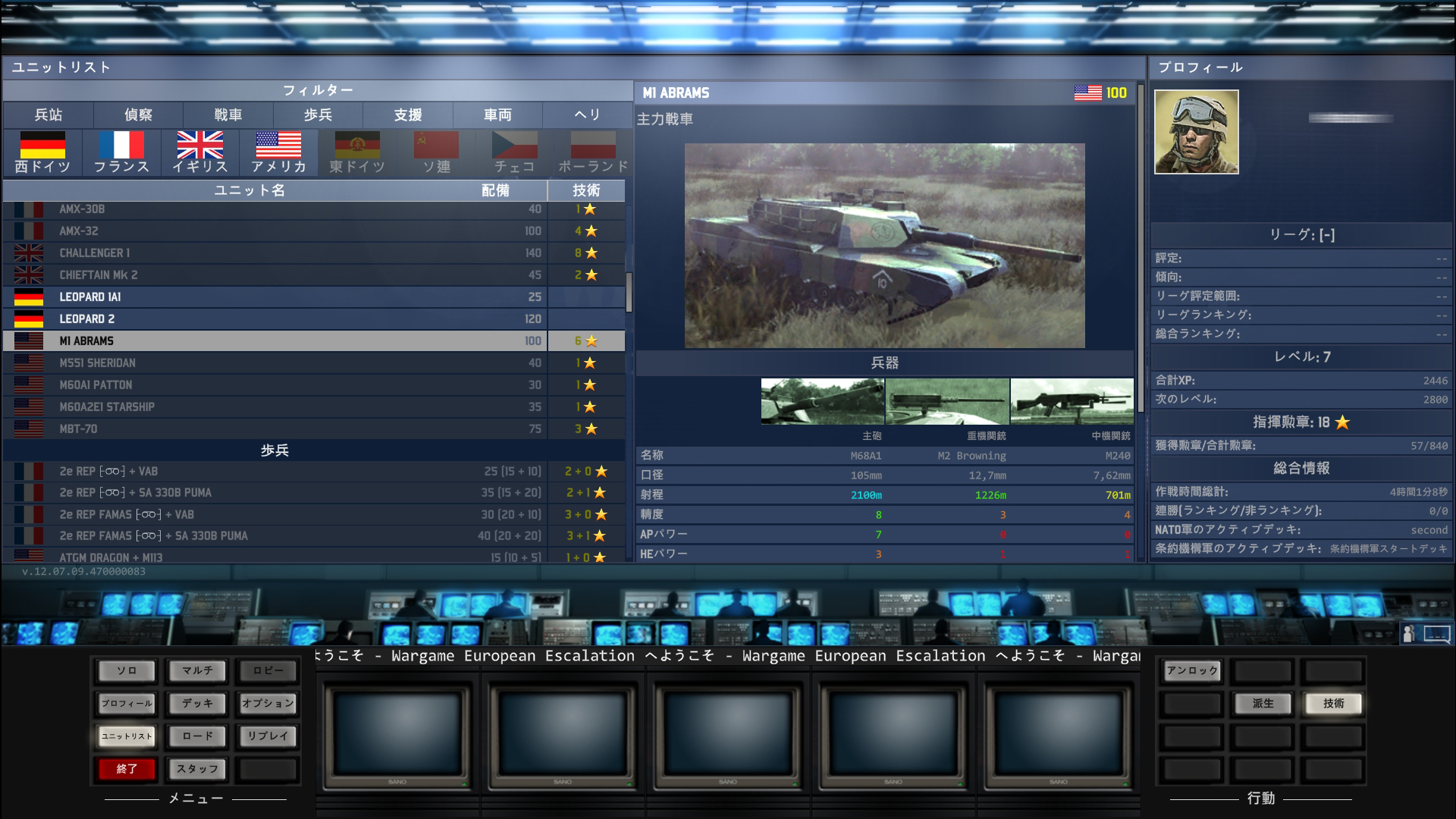
Task: Click the M68A1 main gun weapon thumbnail
Action: [822, 401]
